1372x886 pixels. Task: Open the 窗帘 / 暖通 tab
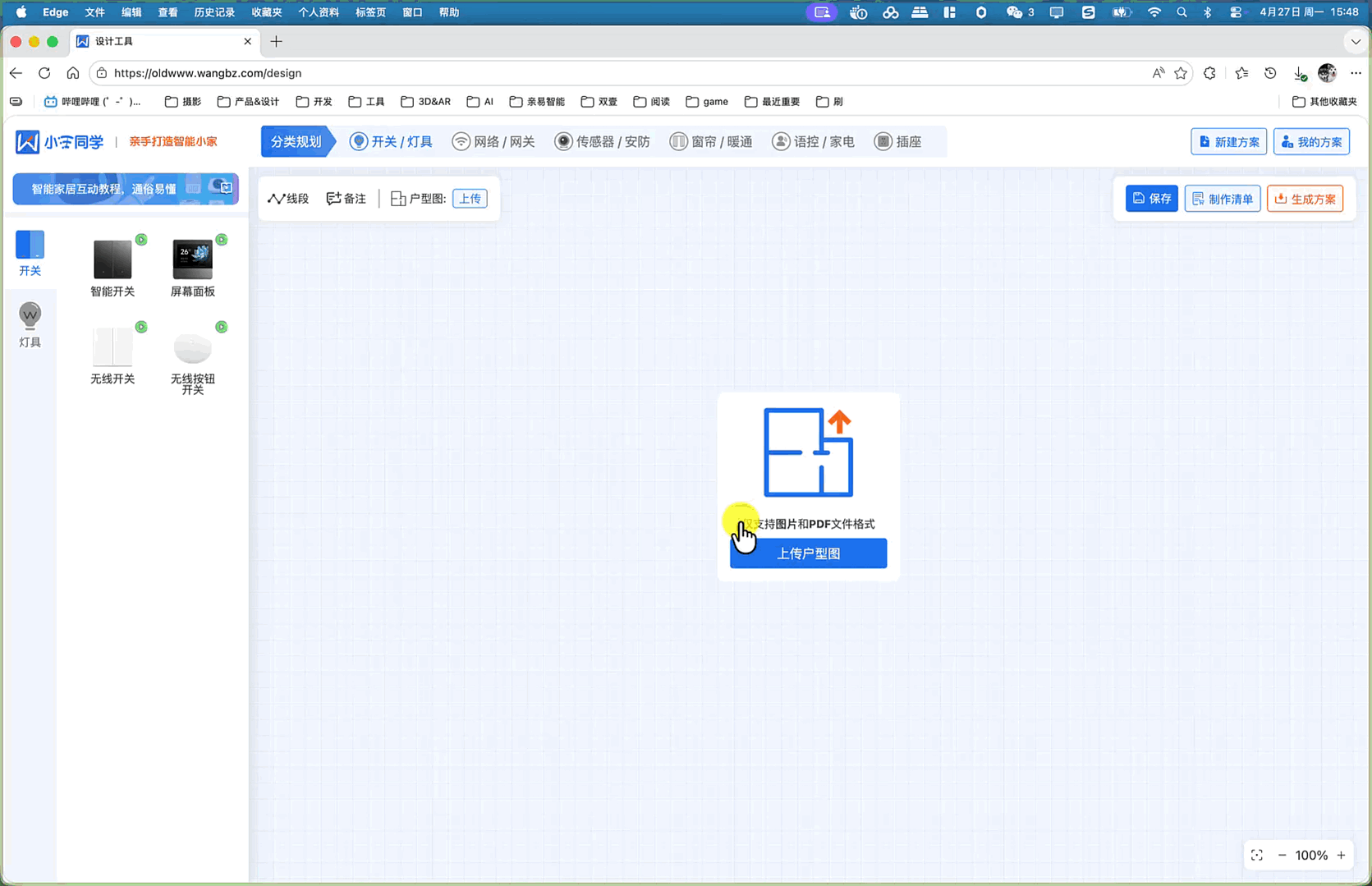pos(711,142)
